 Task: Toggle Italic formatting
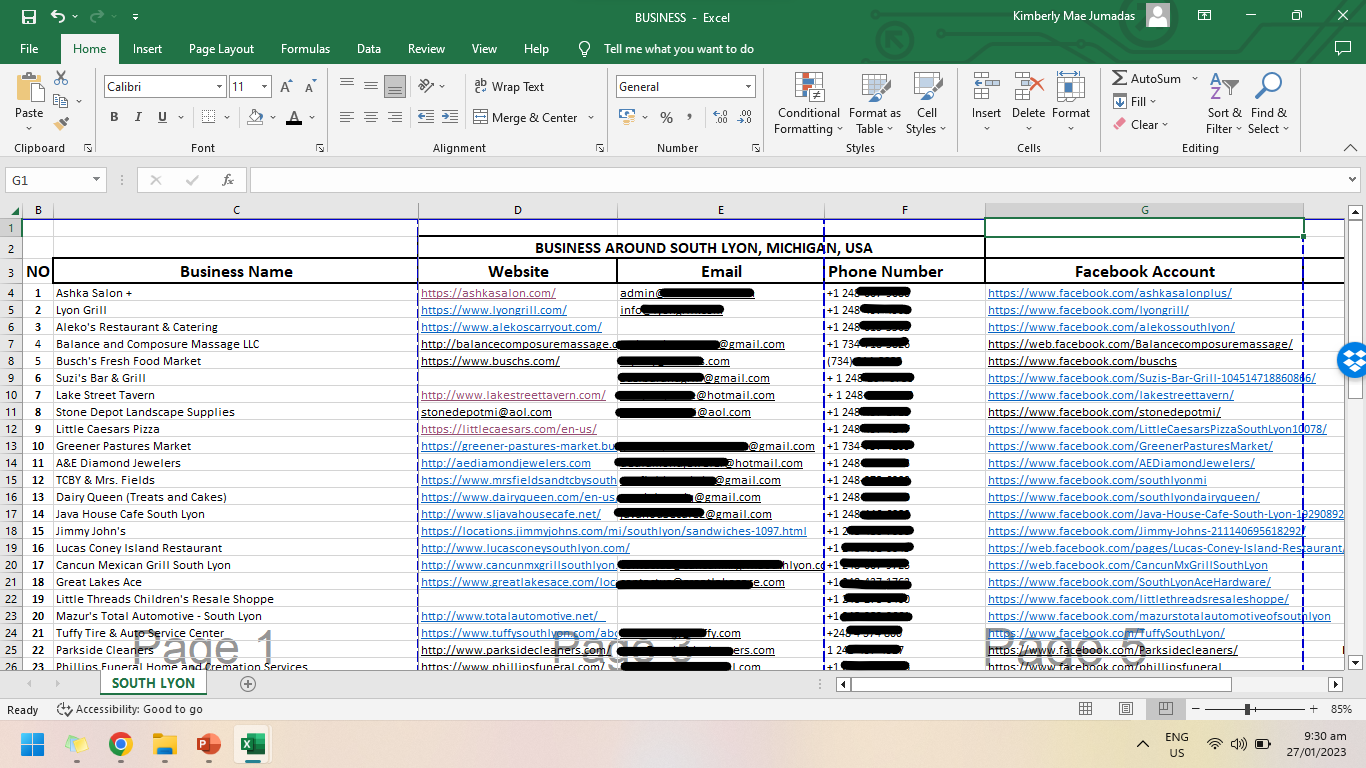[x=138, y=117]
